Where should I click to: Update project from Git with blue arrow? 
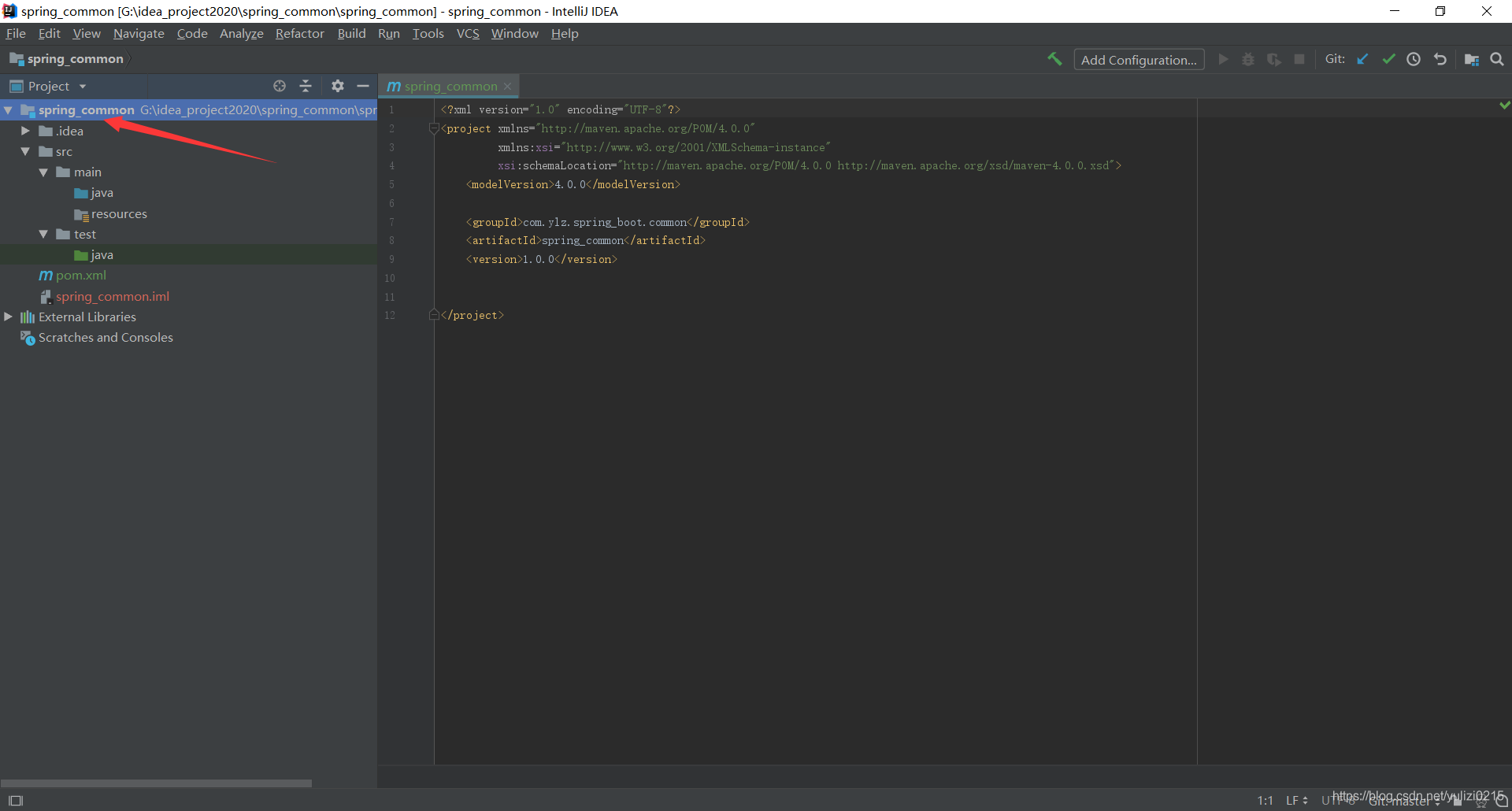pyautogui.click(x=1363, y=59)
